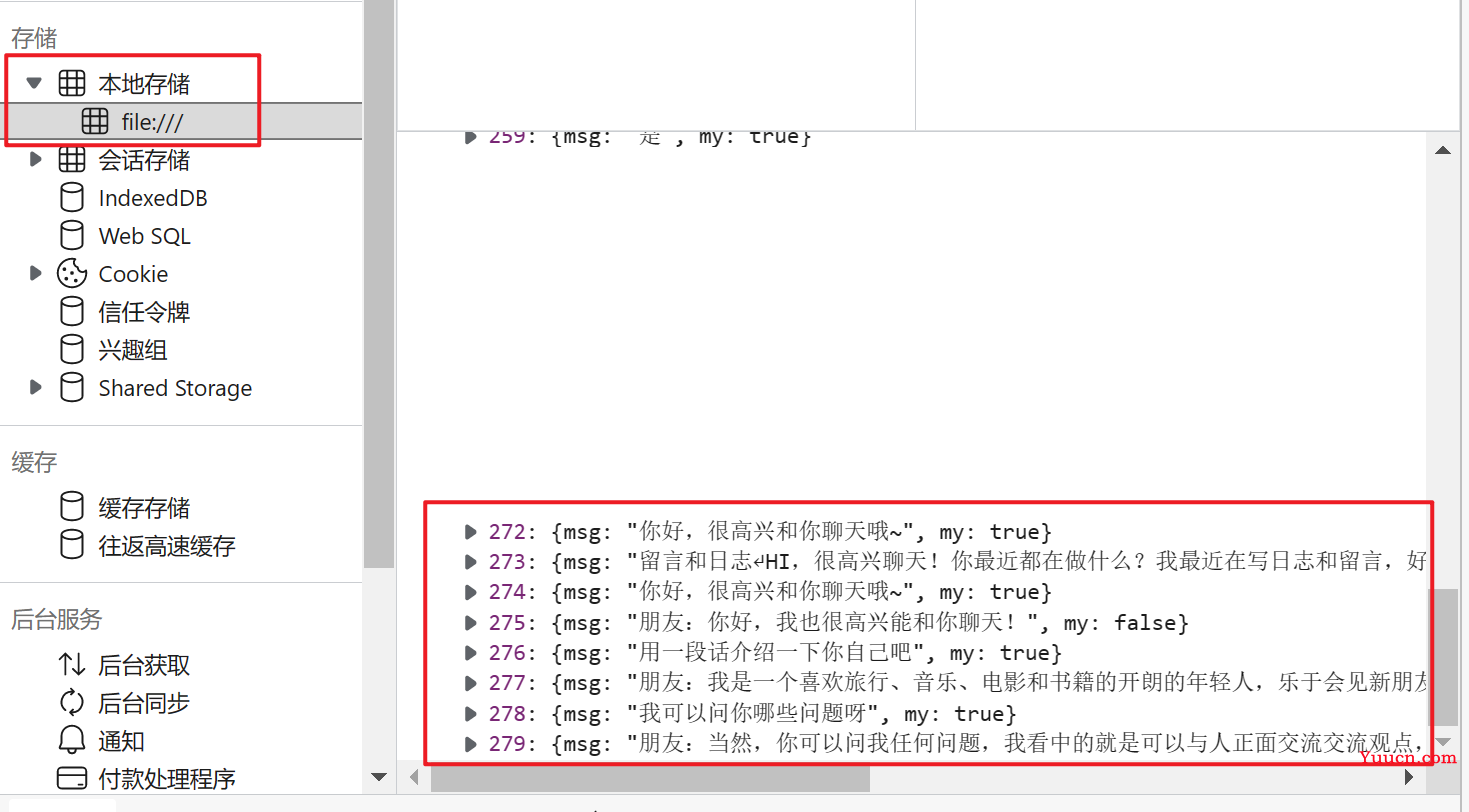Click the value text of entry 276

(x=806, y=653)
